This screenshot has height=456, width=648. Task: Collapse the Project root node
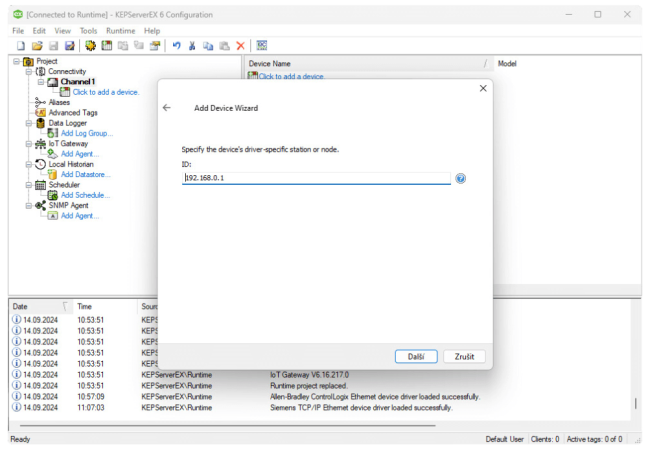pos(17,61)
